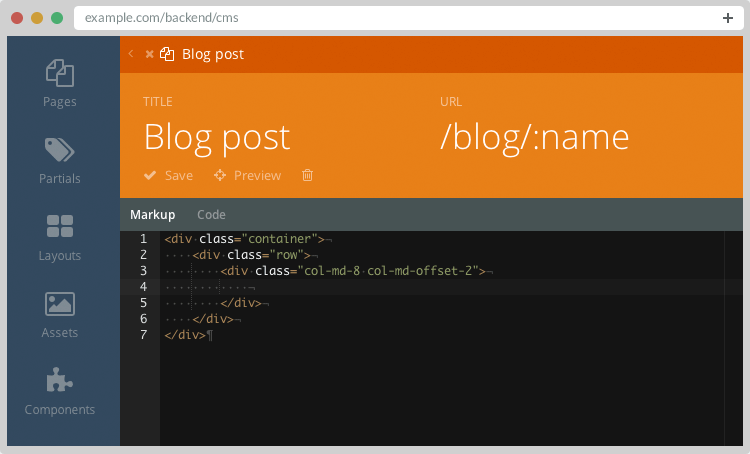The width and height of the screenshot is (750, 454).
Task: Close the Blog post tab
Action: [x=149, y=54]
